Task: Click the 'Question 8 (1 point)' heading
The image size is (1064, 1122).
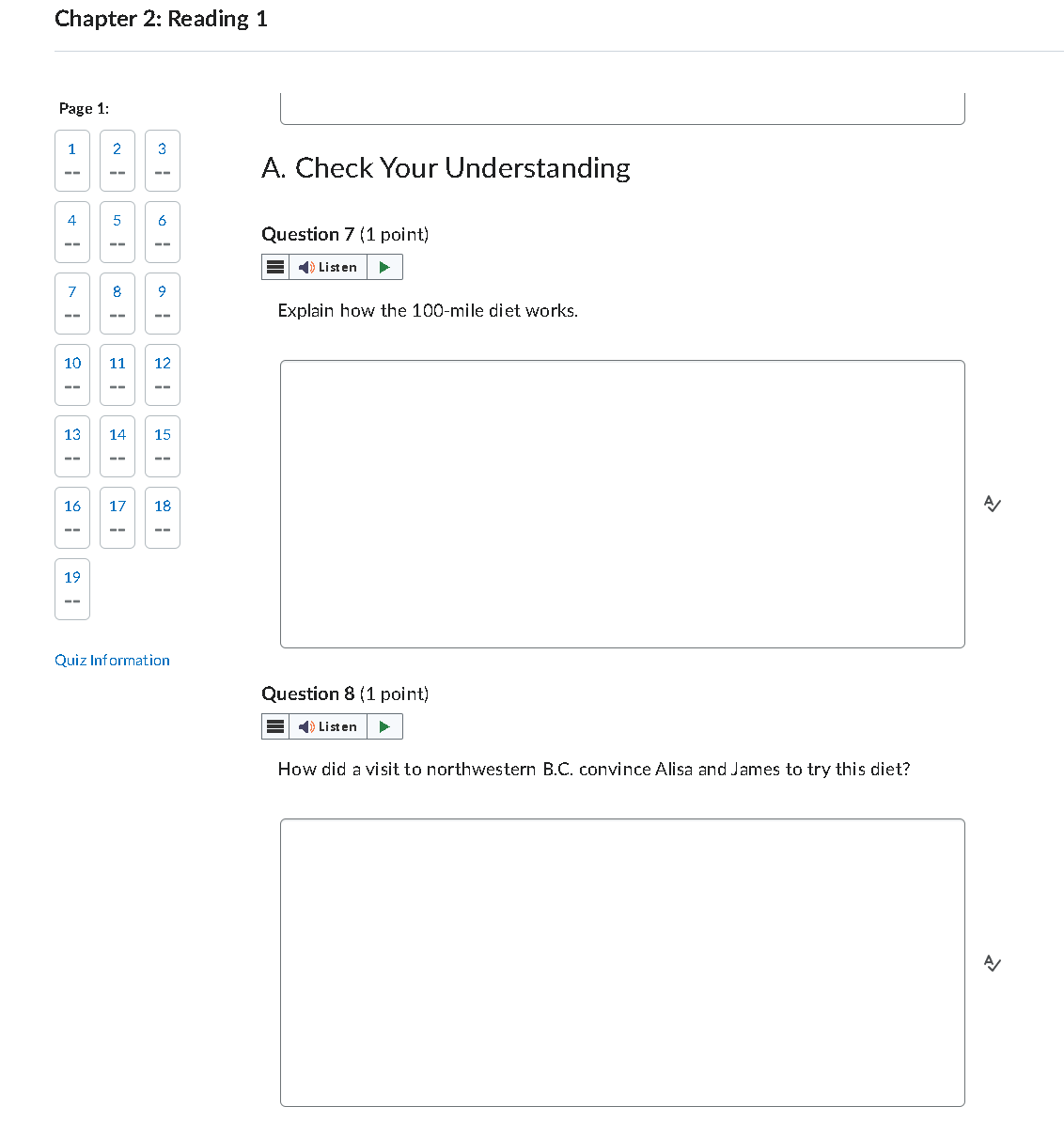Action: point(345,693)
